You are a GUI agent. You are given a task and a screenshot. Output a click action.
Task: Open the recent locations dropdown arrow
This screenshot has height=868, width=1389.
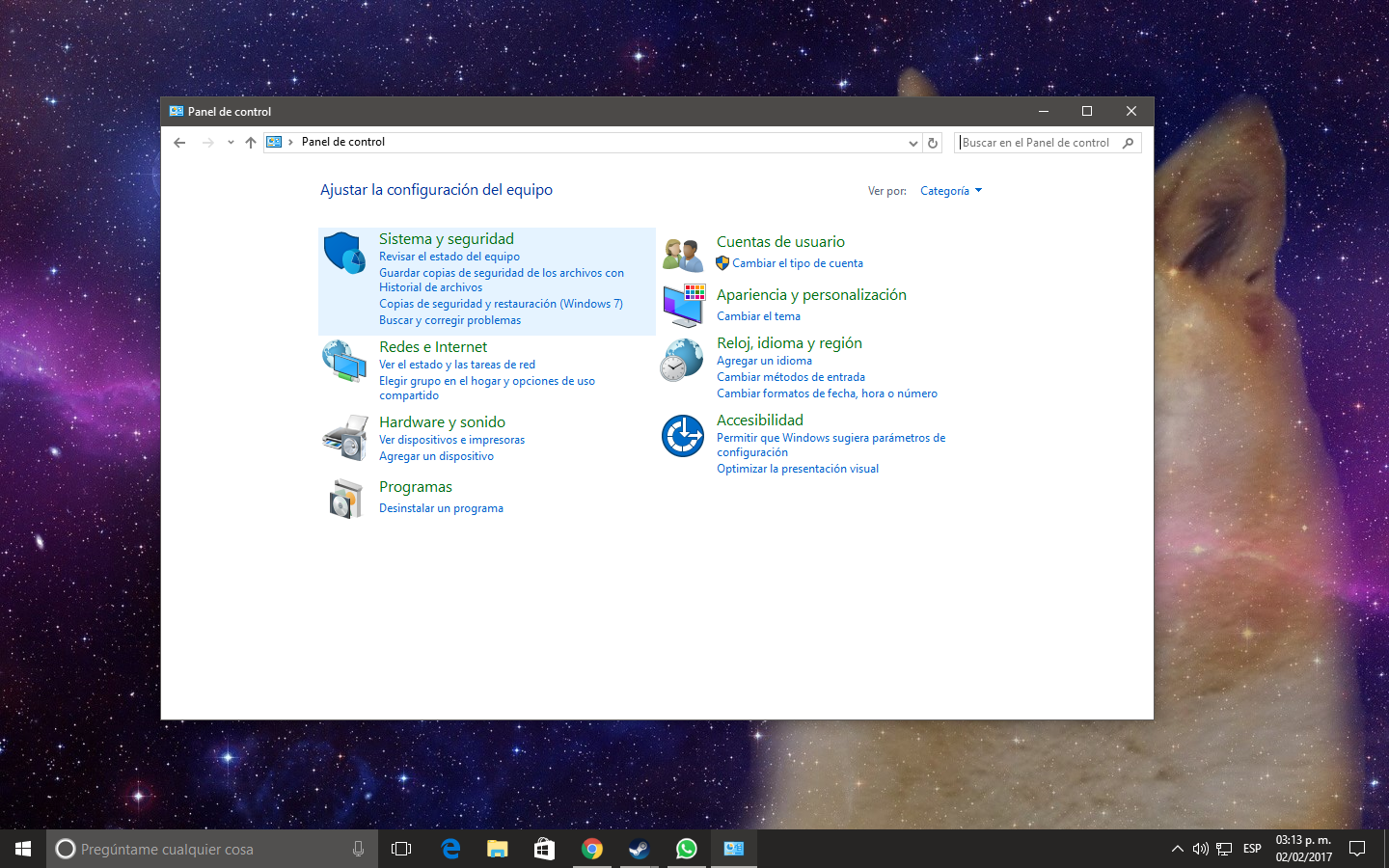point(231,143)
